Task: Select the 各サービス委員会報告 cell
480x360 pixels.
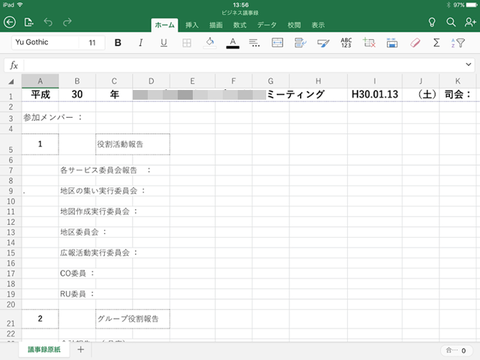Action: coord(105,170)
